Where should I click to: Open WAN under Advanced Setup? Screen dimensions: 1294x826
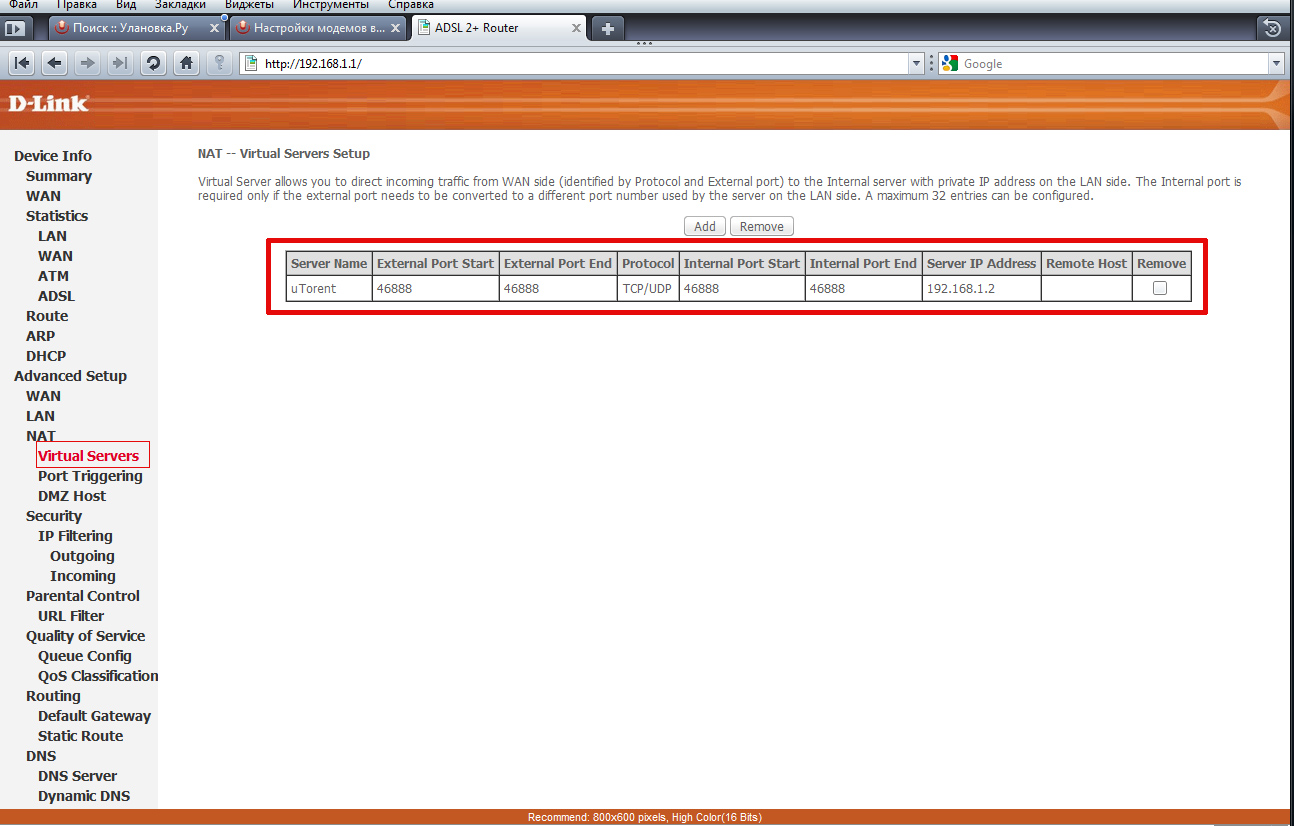(x=43, y=396)
